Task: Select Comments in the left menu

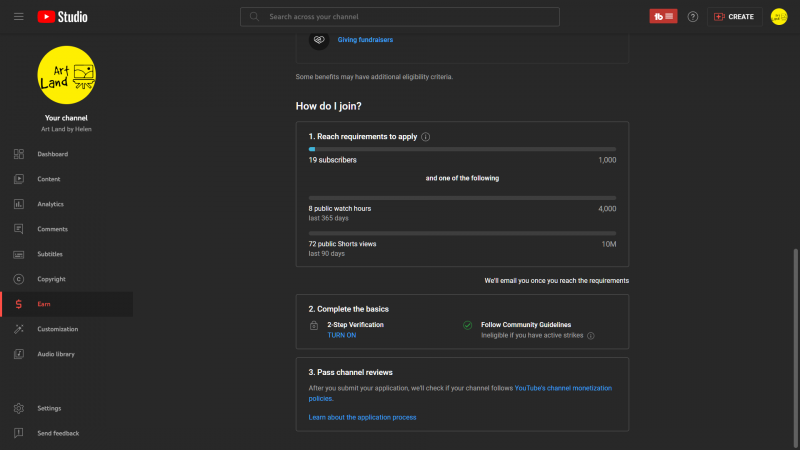Action: (52, 229)
